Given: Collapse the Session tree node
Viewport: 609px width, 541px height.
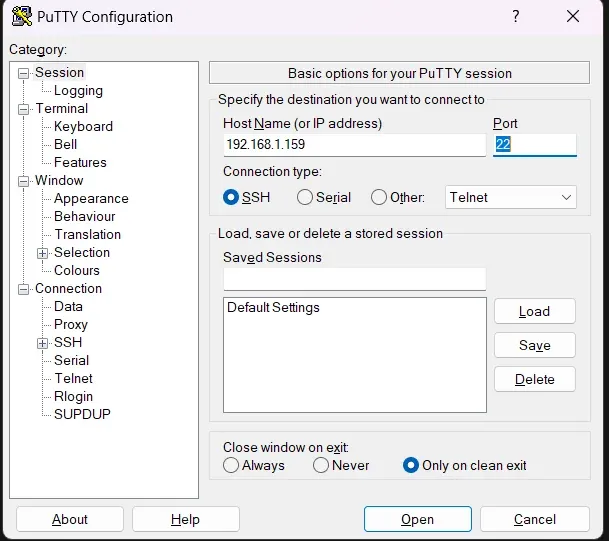Looking at the screenshot, I should pyautogui.click(x=24, y=73).
